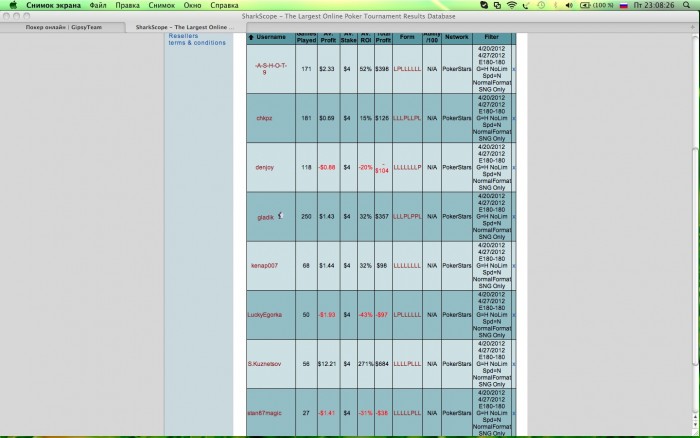Click the sort arrow beside Username header
Viewport: 700px width, 438px height.
(251, 37)
